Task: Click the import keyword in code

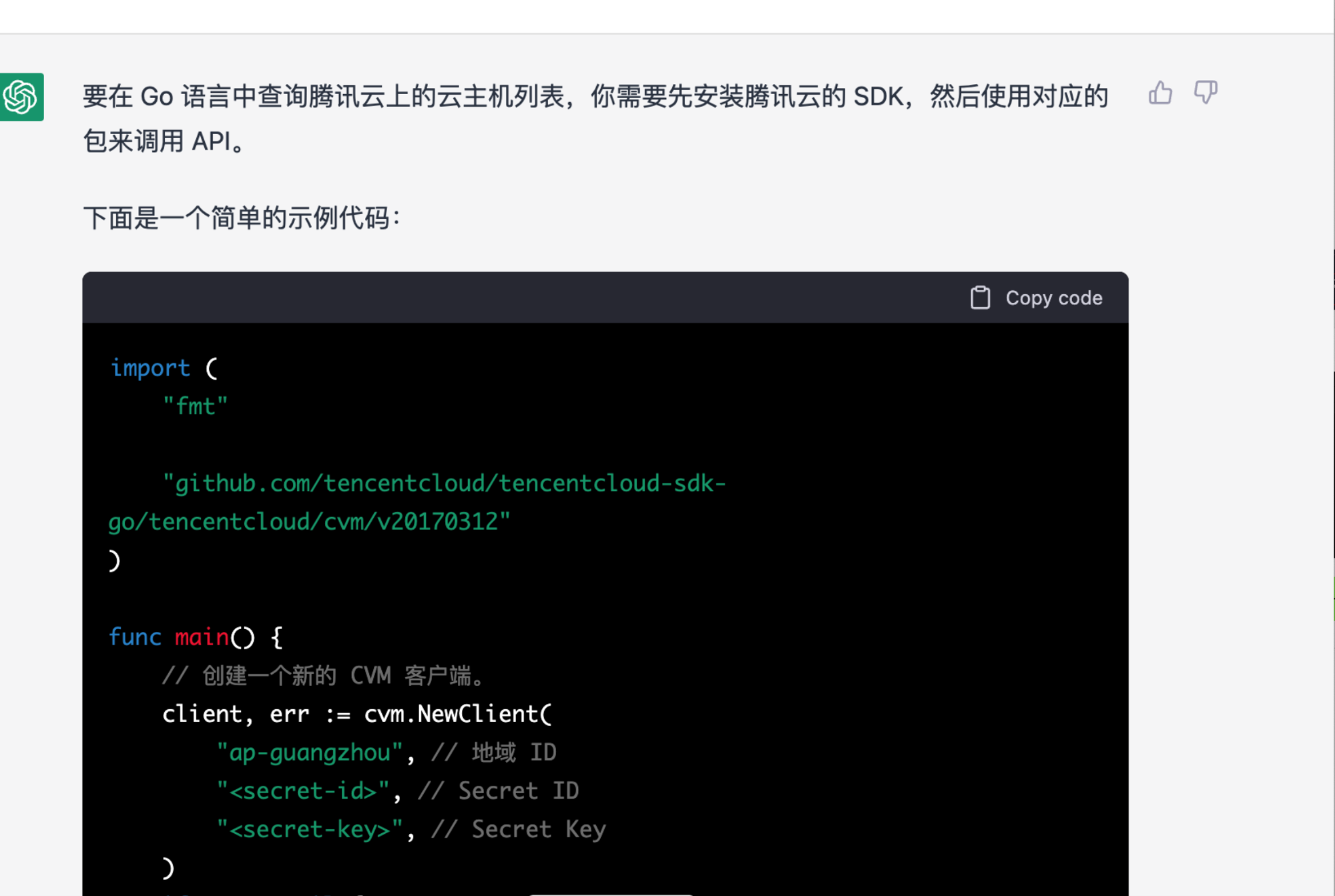Action: (150, 368)
